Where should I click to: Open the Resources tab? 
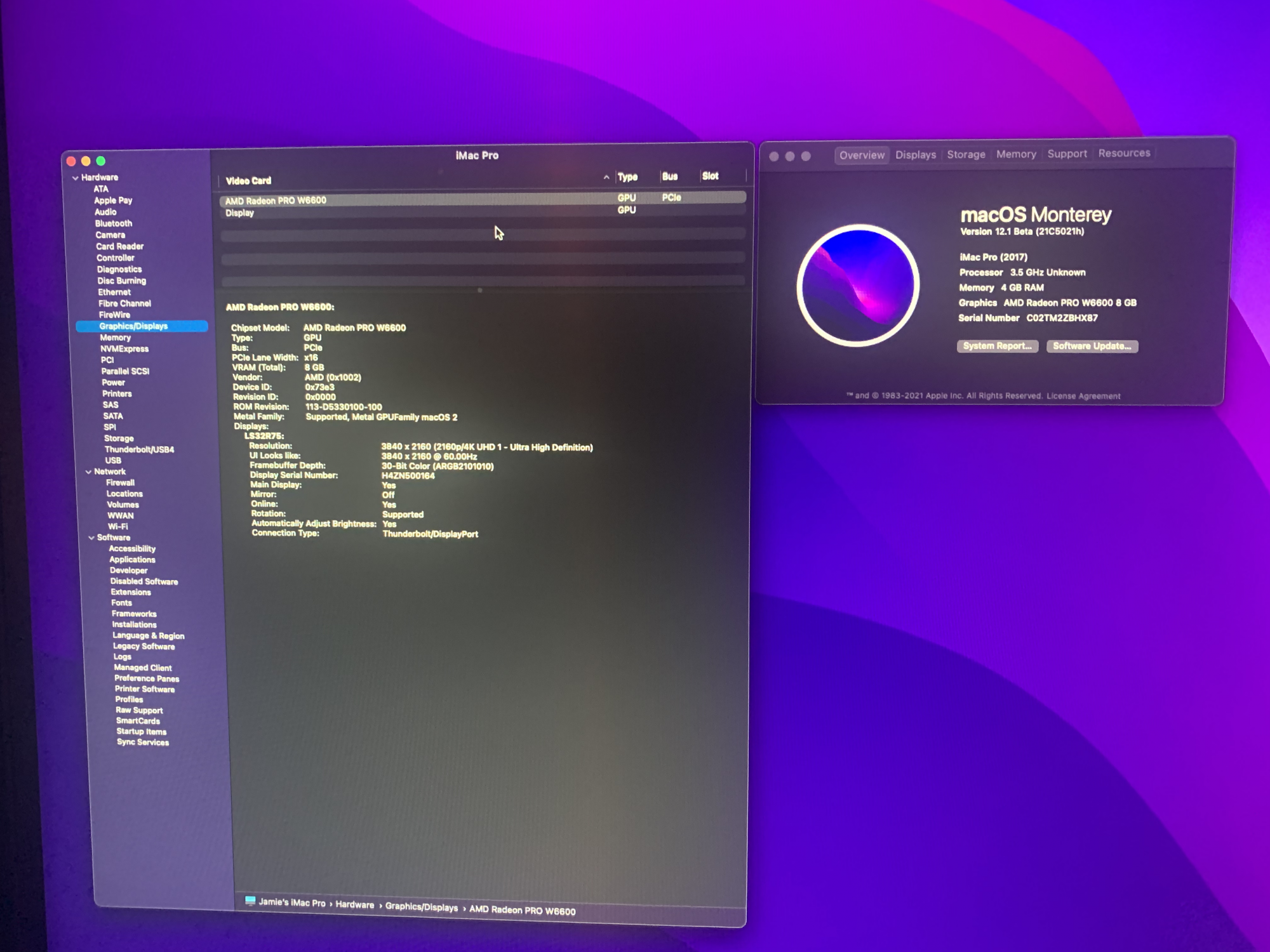click(1124, 153)
